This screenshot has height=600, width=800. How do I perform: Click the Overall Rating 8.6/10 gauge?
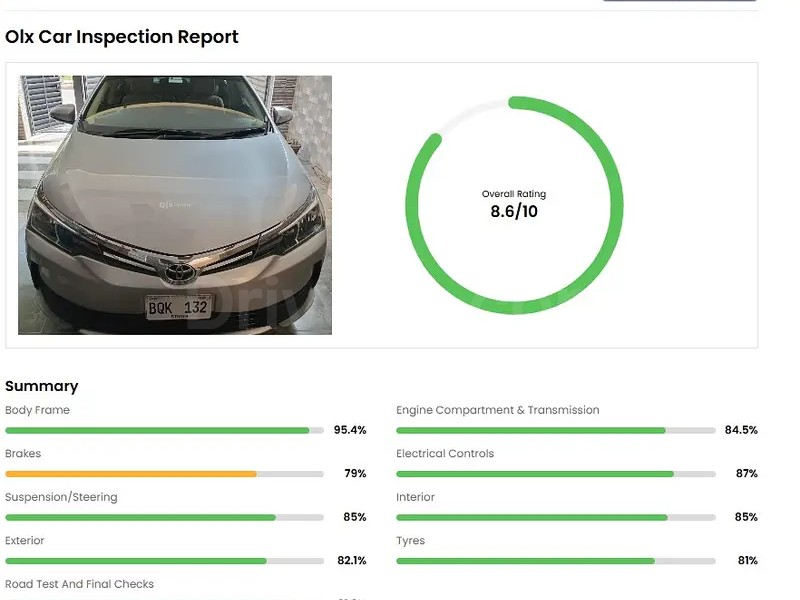(516, 203)
